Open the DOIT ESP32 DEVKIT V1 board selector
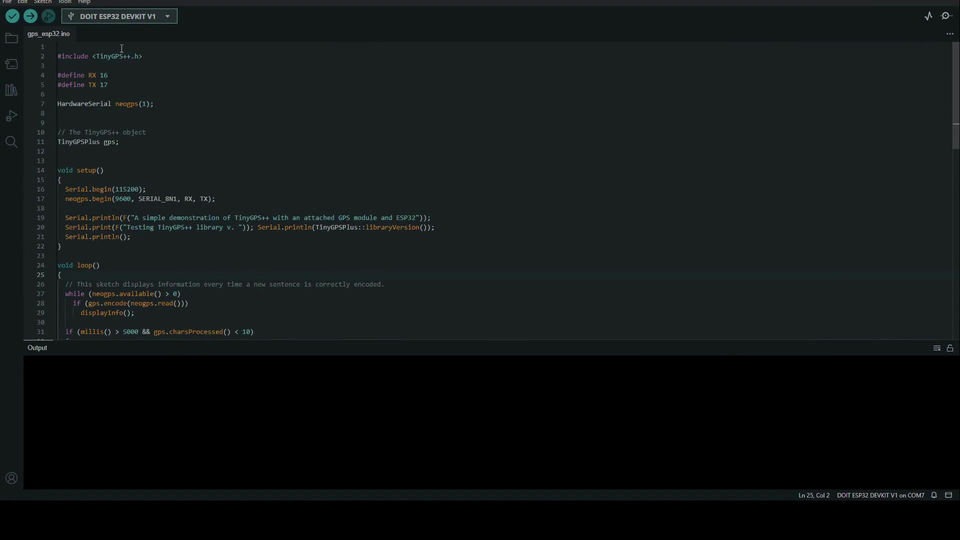 (x=119, y=17)
